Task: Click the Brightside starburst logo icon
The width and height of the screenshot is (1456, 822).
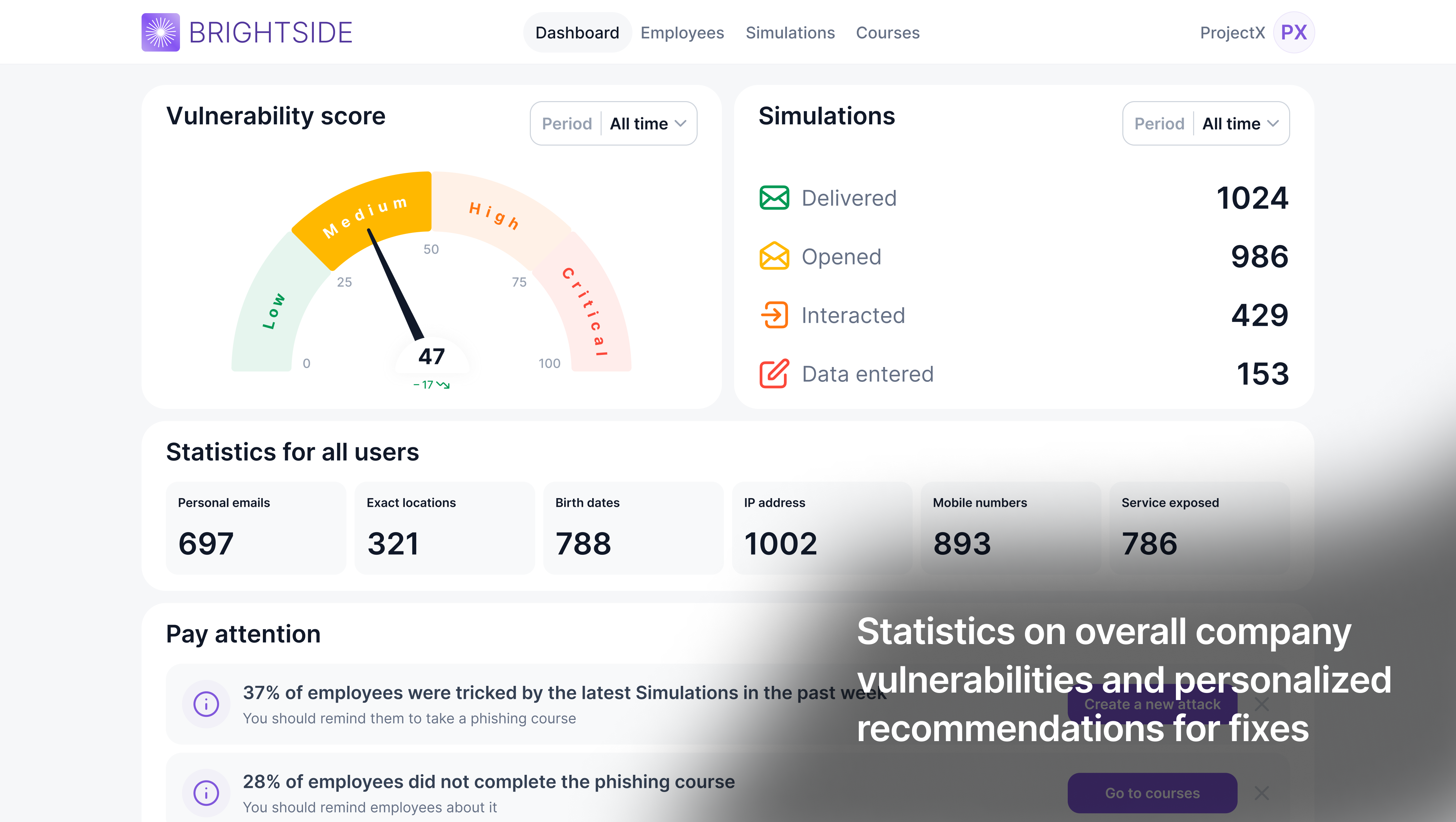Action: point(160,32)
